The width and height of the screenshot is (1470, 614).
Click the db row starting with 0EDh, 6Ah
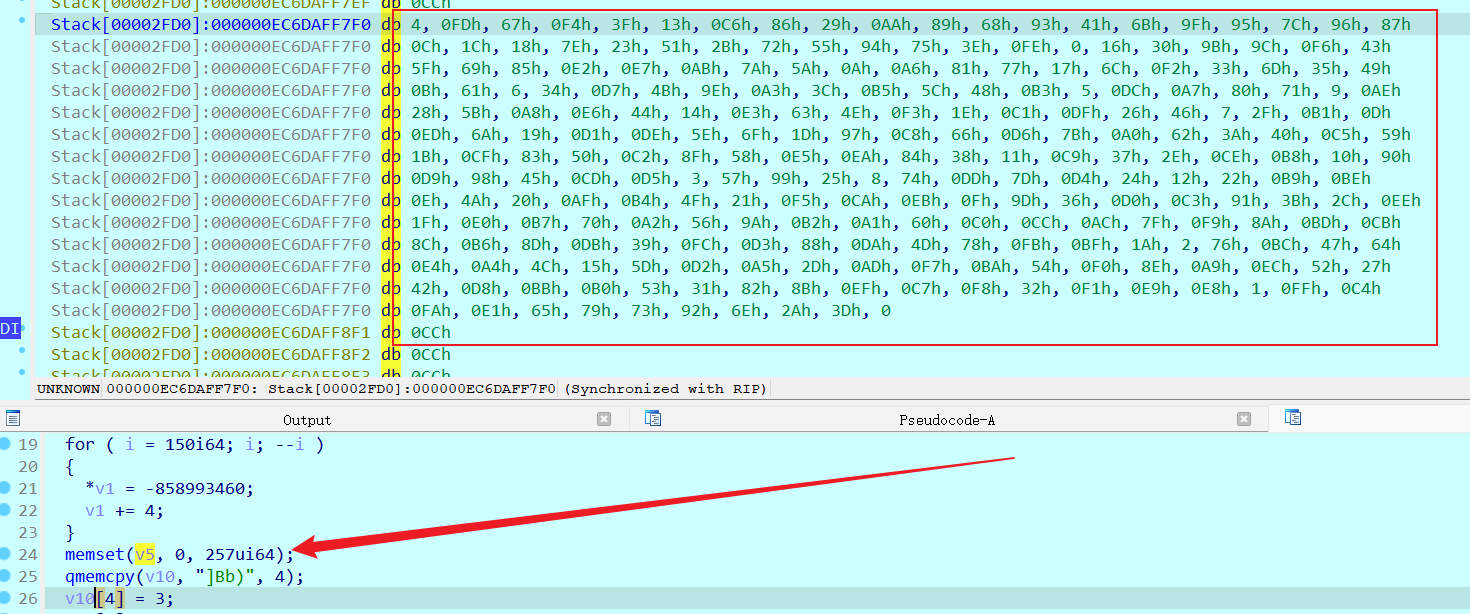coord(896,134)
